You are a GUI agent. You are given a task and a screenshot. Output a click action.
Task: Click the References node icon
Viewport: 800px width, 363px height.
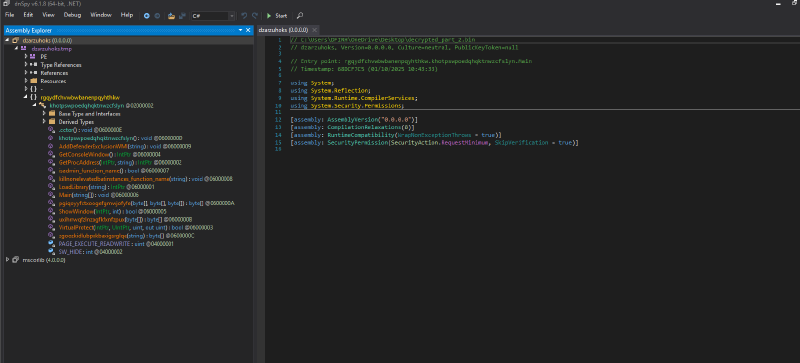[x=33, y=73]
